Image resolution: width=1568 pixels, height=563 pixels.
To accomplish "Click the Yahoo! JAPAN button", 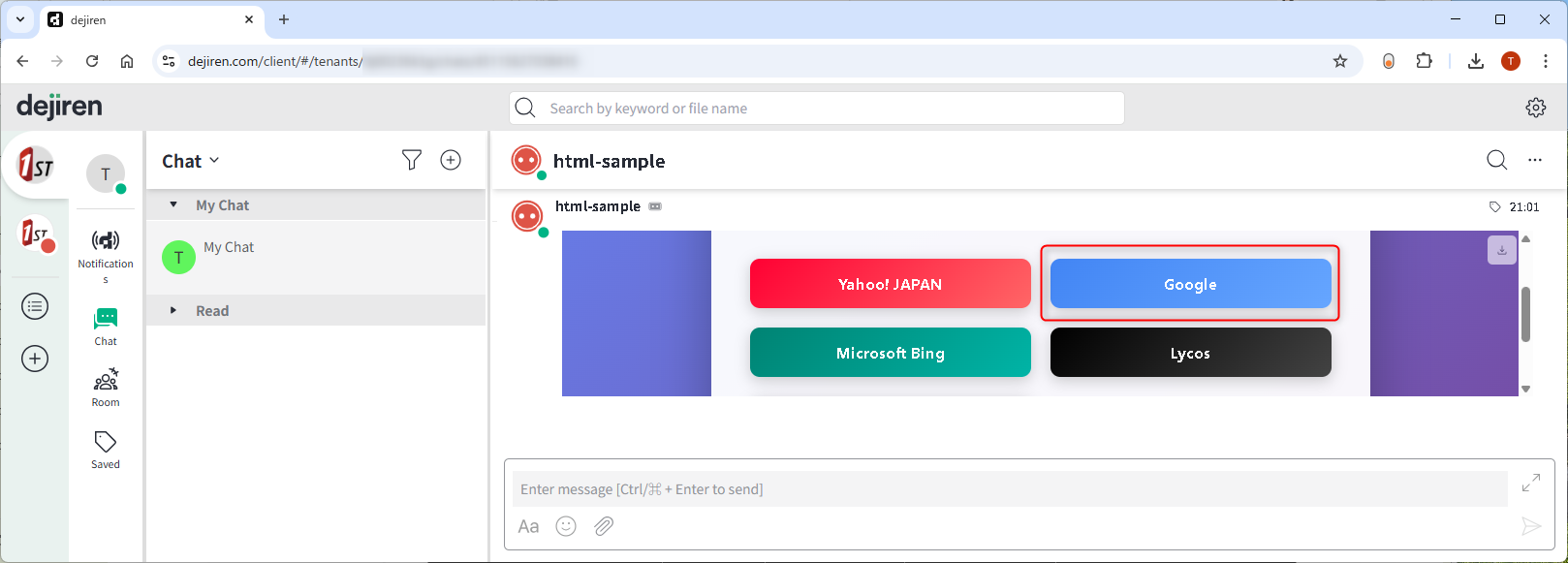I will (891, 284).
